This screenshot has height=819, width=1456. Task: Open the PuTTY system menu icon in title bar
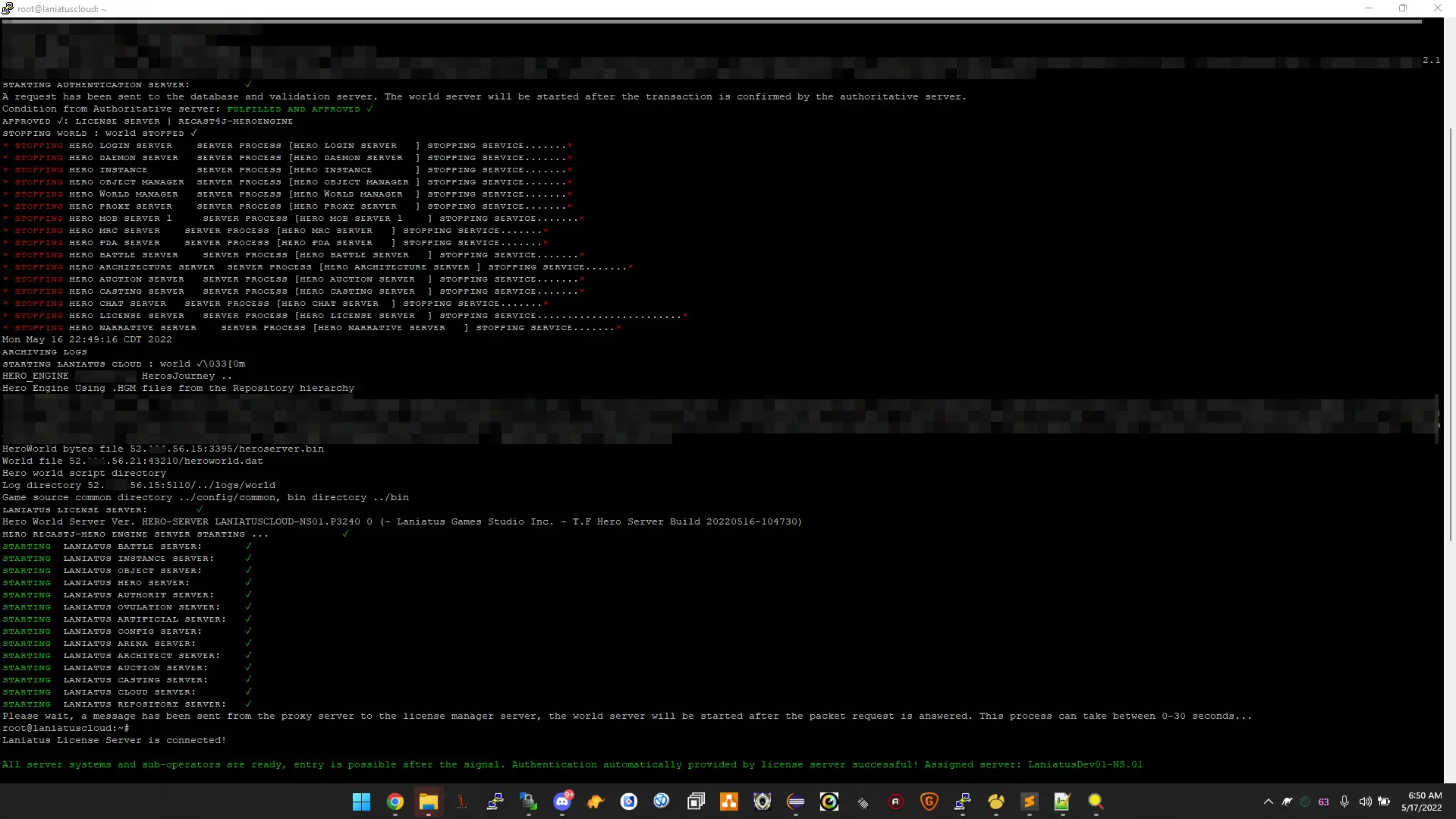(8, 8)
